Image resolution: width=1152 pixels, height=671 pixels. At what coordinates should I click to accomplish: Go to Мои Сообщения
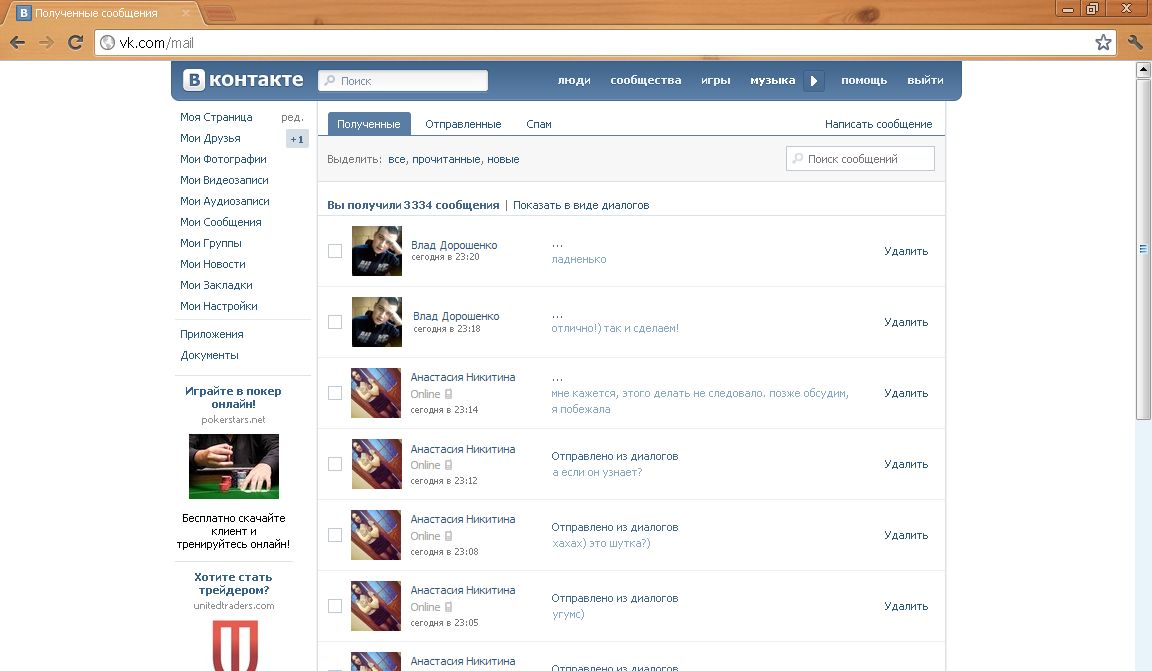[x=220, y=222]
